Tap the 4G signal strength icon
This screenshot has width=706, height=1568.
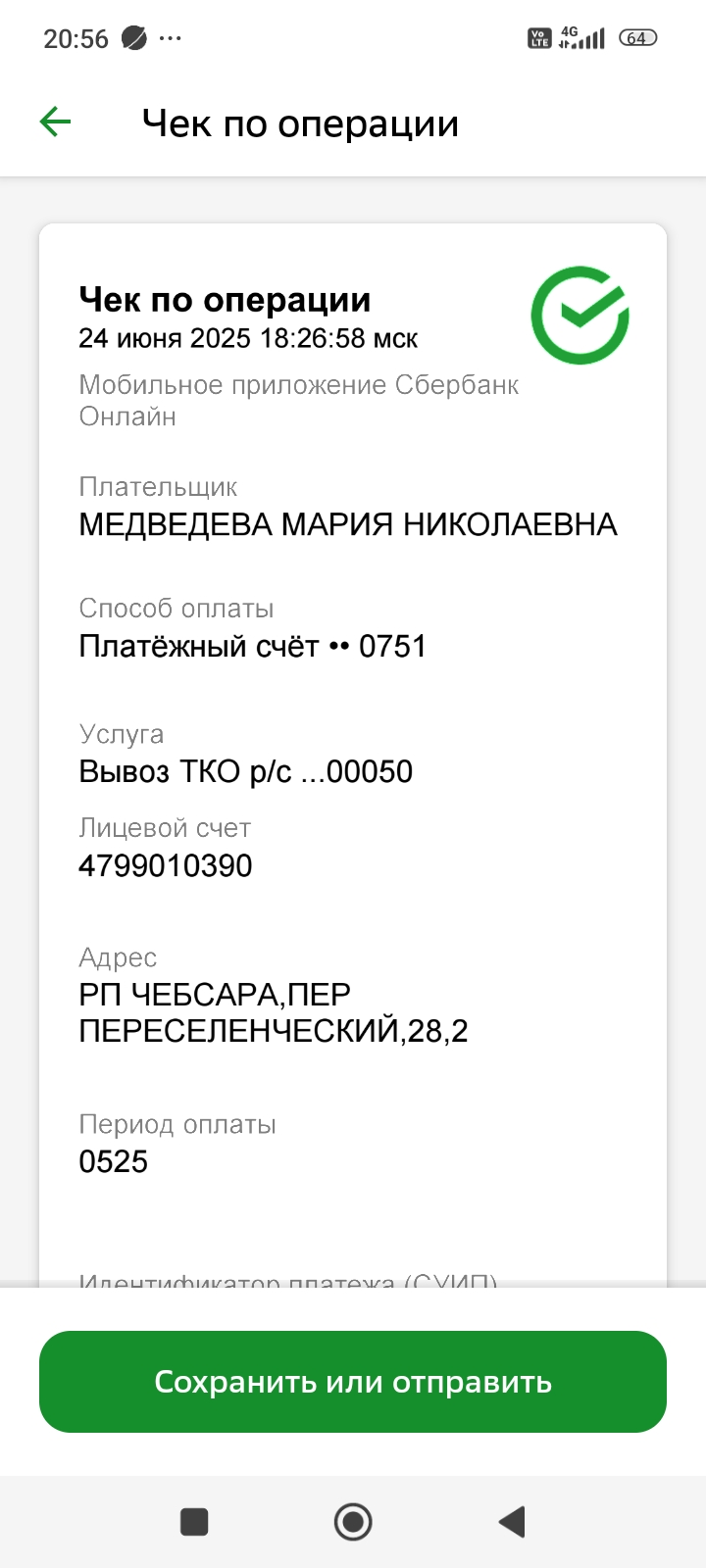coord(581,38)
